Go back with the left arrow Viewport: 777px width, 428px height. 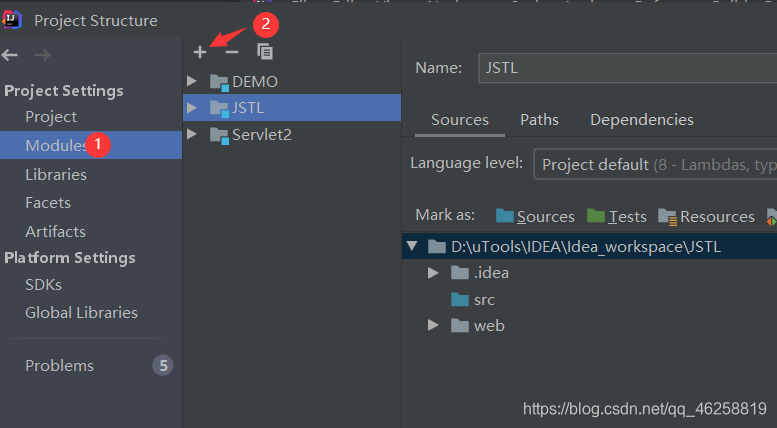[10, 55]
